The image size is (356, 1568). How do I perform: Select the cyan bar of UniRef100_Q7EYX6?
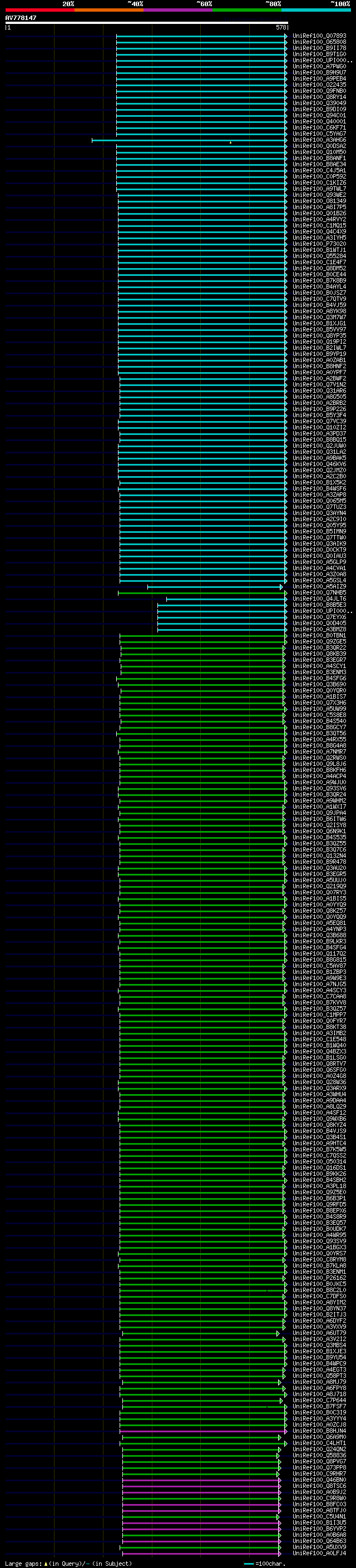(x=222, y=617)
